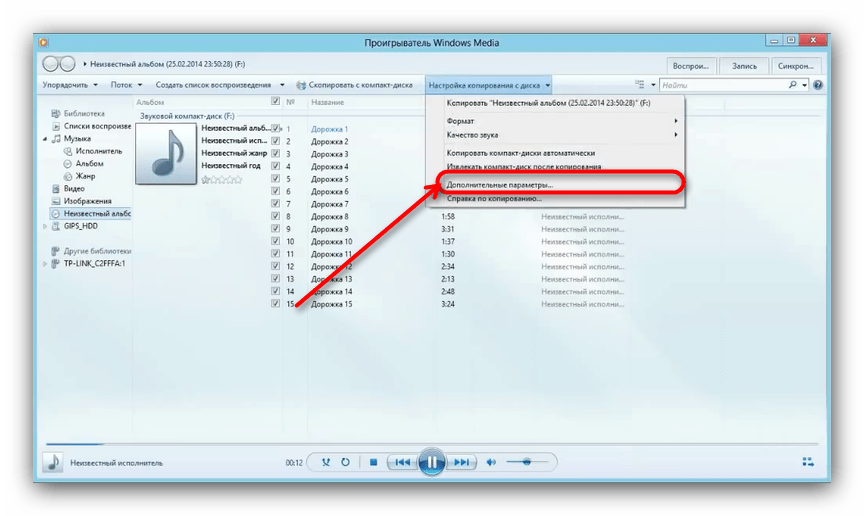
Task: Toggle Извлекать компакт-диск после копирования
Action: (x=555, y=166)
